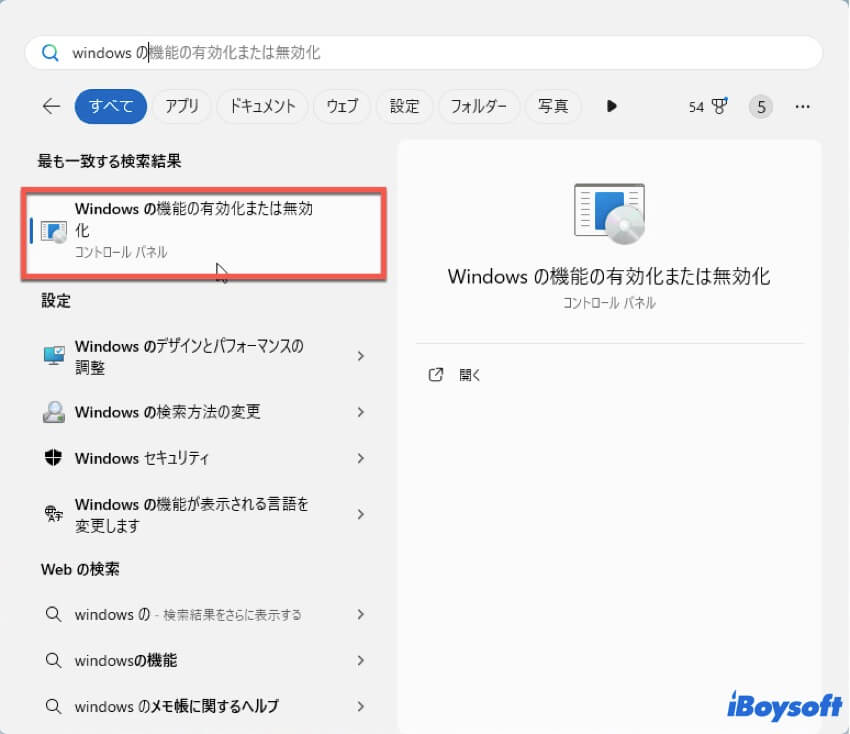The width and height of the screenshot is (850, 734).
Task: Click the round profile badge showing 5
Action: tap(761, 106)
